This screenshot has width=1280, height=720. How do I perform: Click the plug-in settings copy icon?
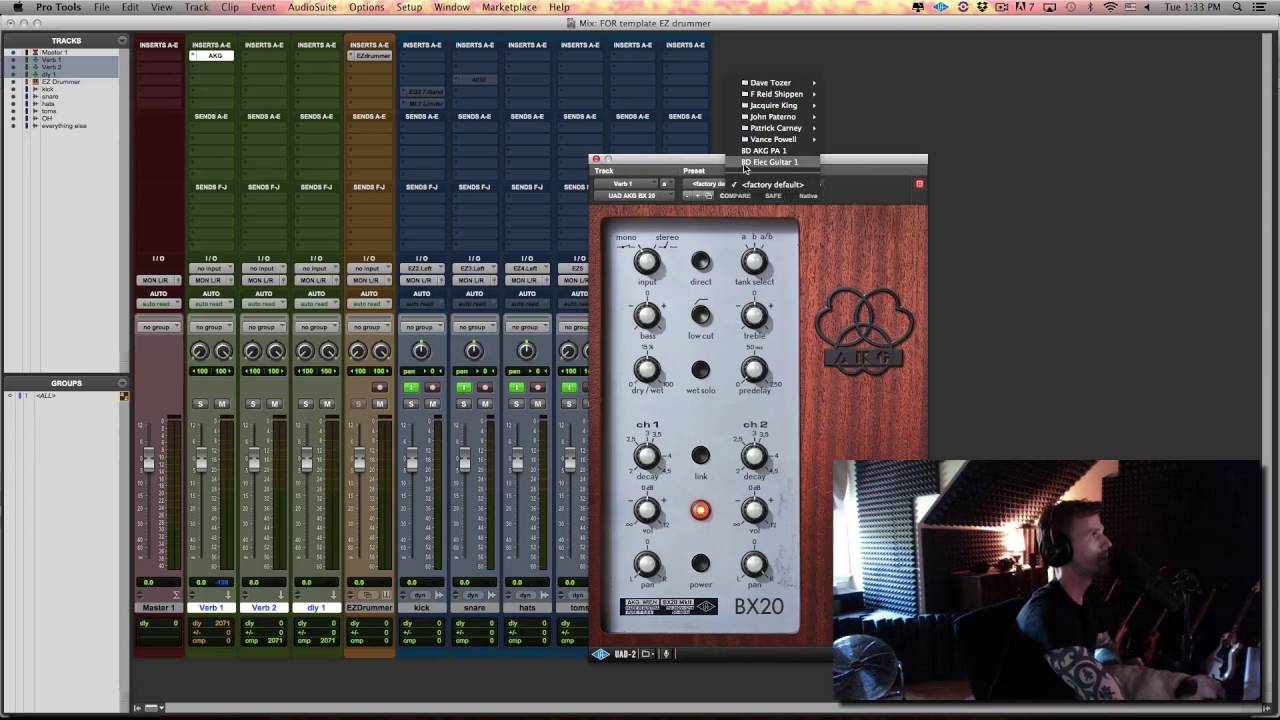pos(708,196)
